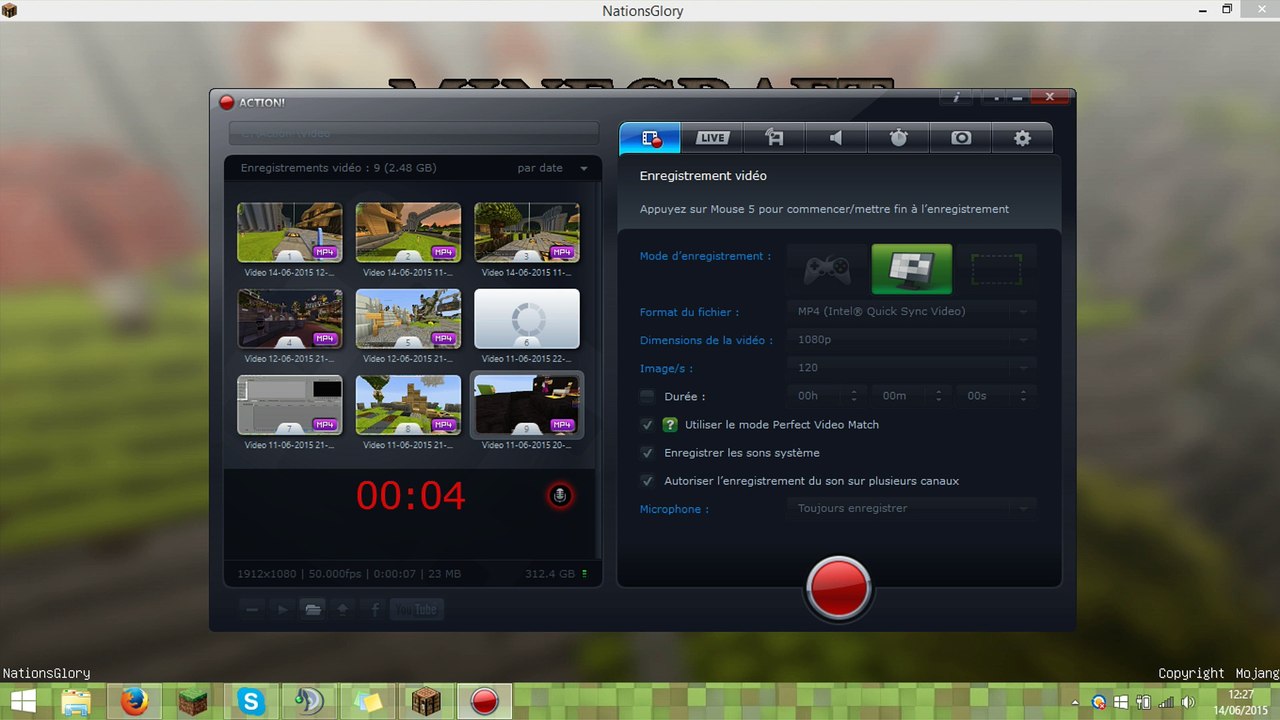Toggle 'Enregistrer les sons système' checkbox
This screenshot has width=1280, height=720.
click(647, 453)
